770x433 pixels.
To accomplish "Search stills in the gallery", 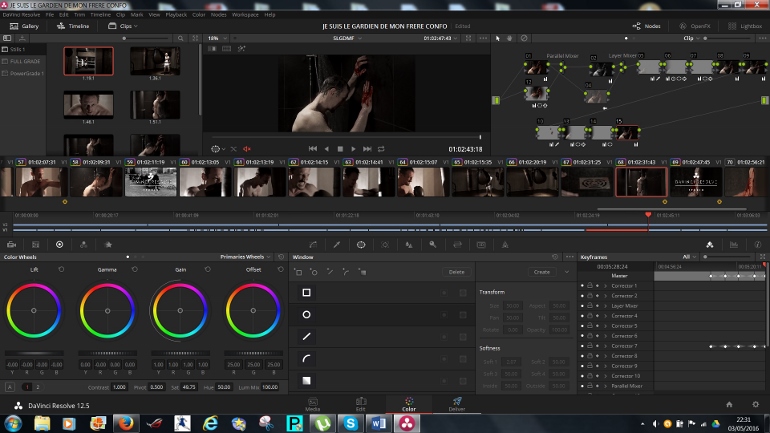I will (181, 38).
